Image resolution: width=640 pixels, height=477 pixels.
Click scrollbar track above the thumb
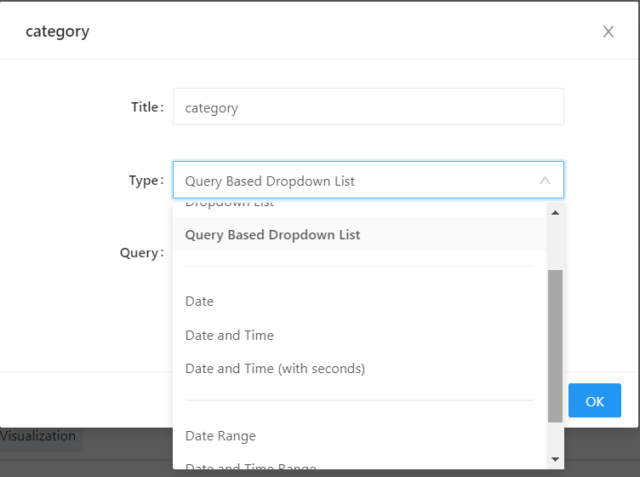(555, 245)
